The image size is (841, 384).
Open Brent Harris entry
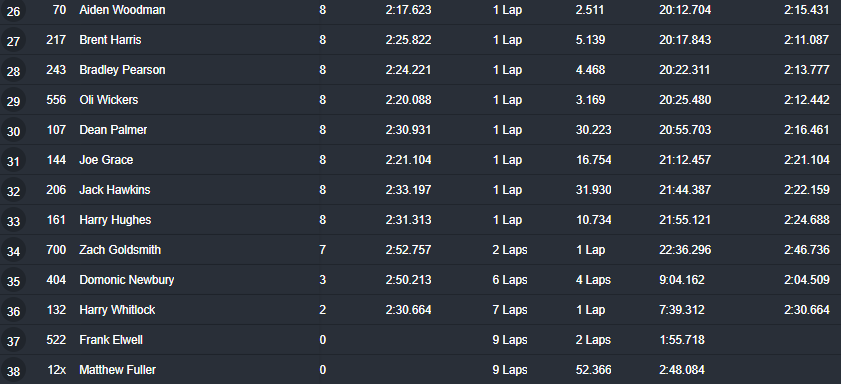point(110,40)
